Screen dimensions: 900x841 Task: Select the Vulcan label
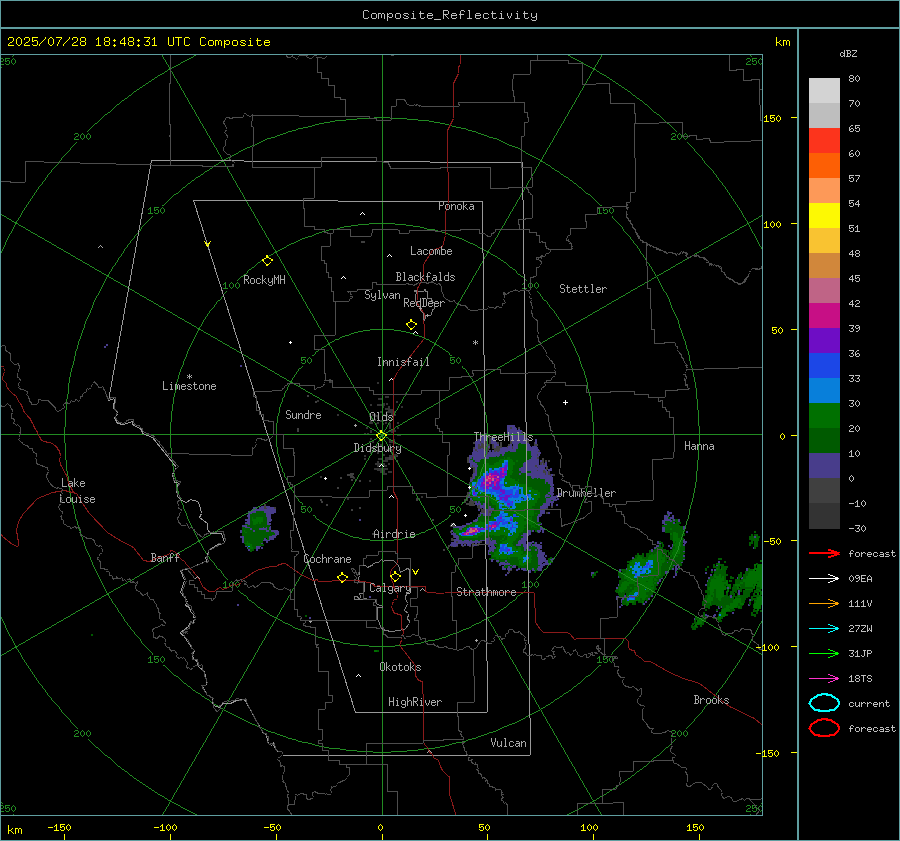pyautogui.click(x=508, y=743)
